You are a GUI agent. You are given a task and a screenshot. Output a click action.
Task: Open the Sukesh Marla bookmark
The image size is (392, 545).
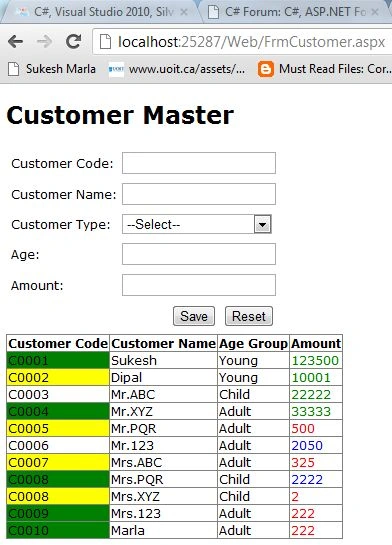coord(52,69)
